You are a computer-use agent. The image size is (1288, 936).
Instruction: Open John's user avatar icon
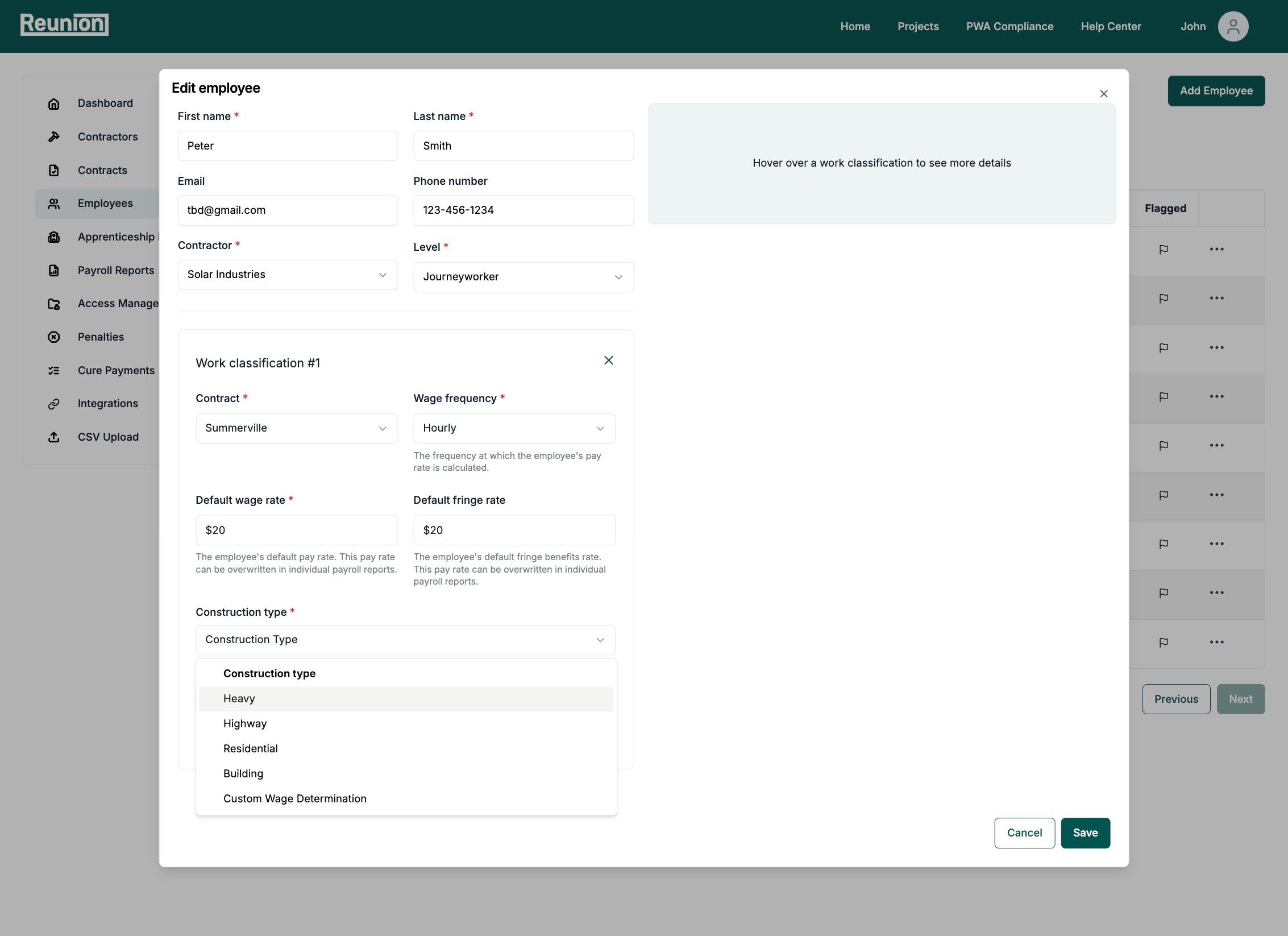click(1233, 27)
